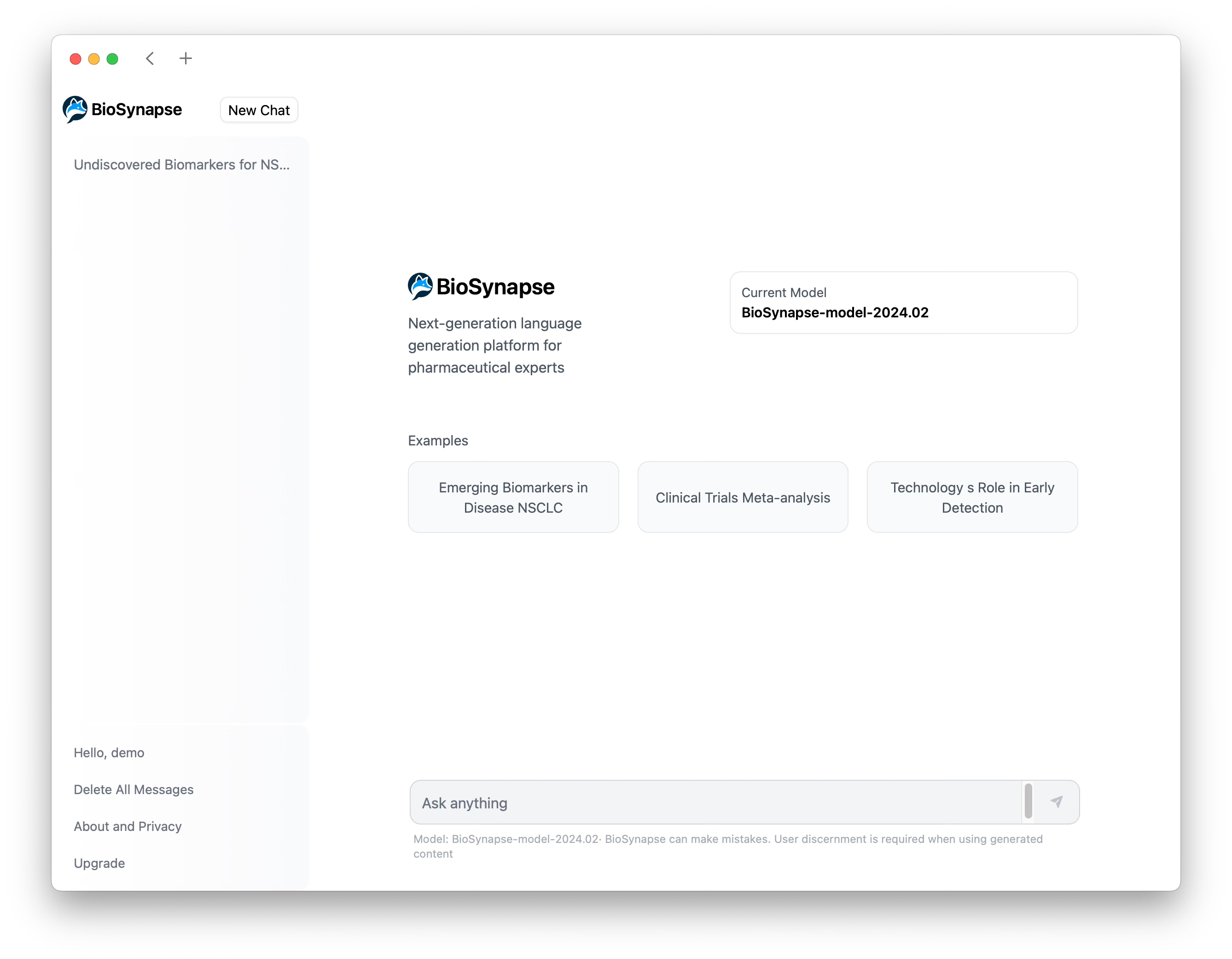Click the green fullscreen window button

[x=112, y=58]
